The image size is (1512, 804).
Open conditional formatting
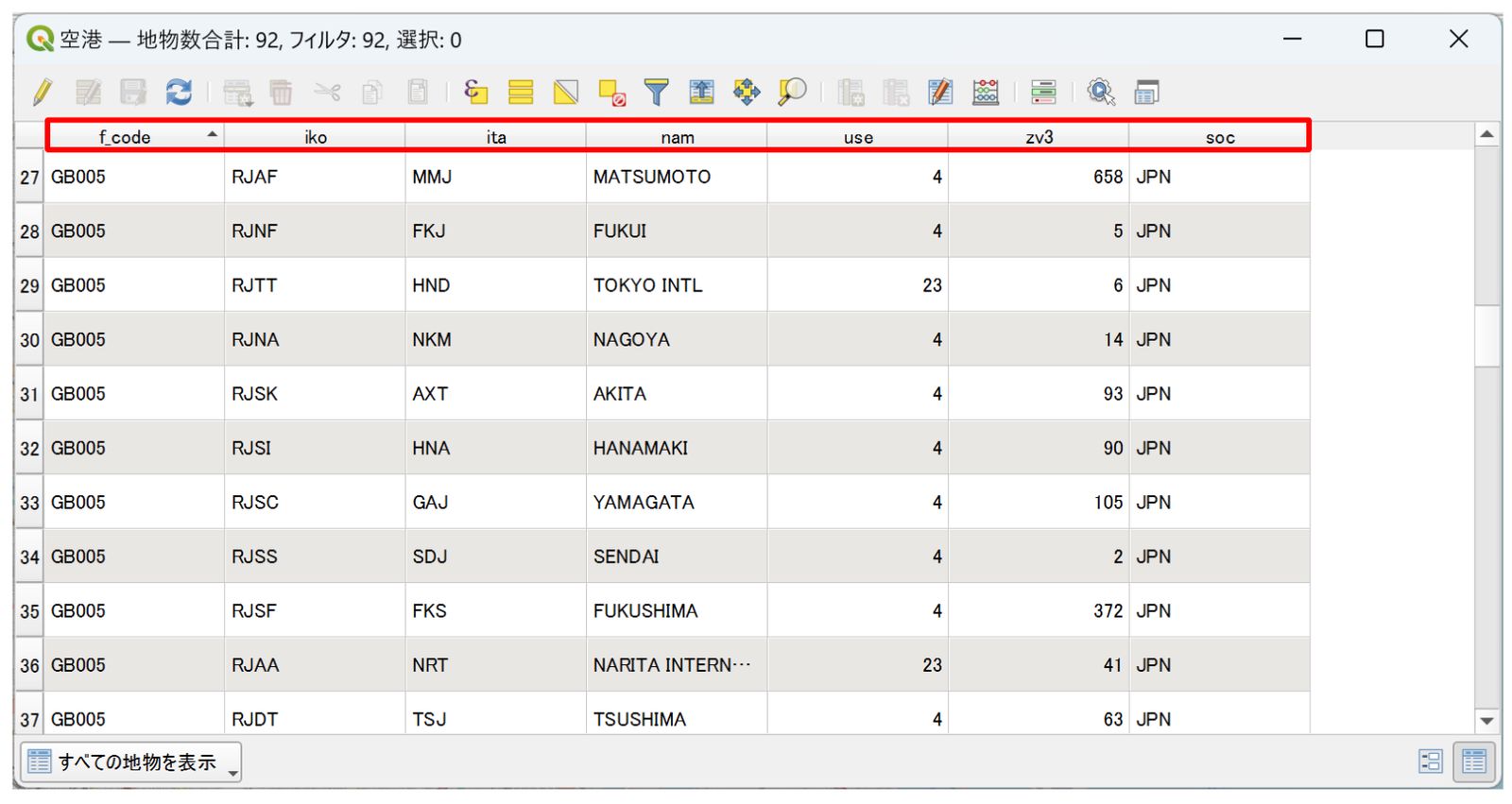pyautogui.click(x=1043, y=92)
